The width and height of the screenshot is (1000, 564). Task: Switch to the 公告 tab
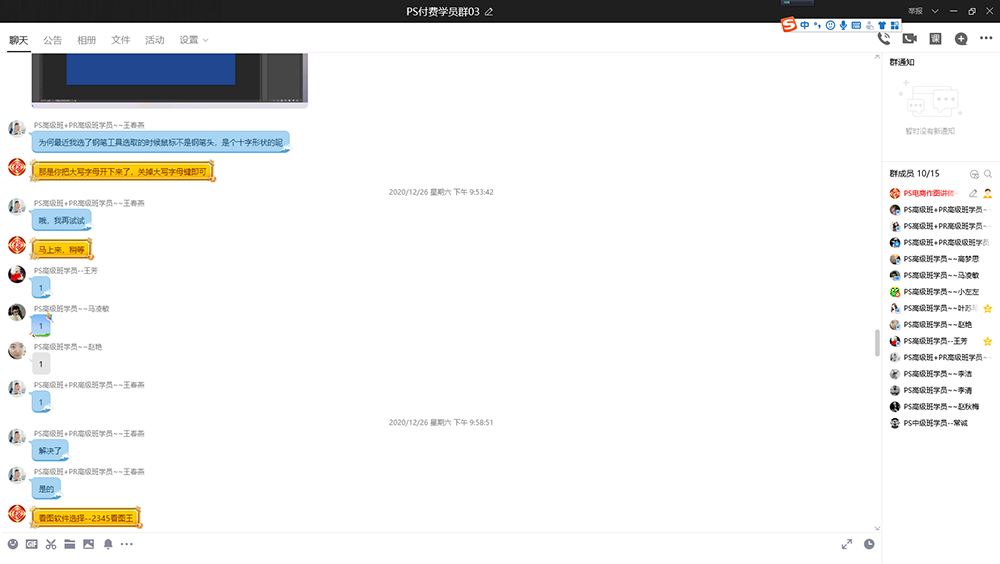[x=52, y=40]
